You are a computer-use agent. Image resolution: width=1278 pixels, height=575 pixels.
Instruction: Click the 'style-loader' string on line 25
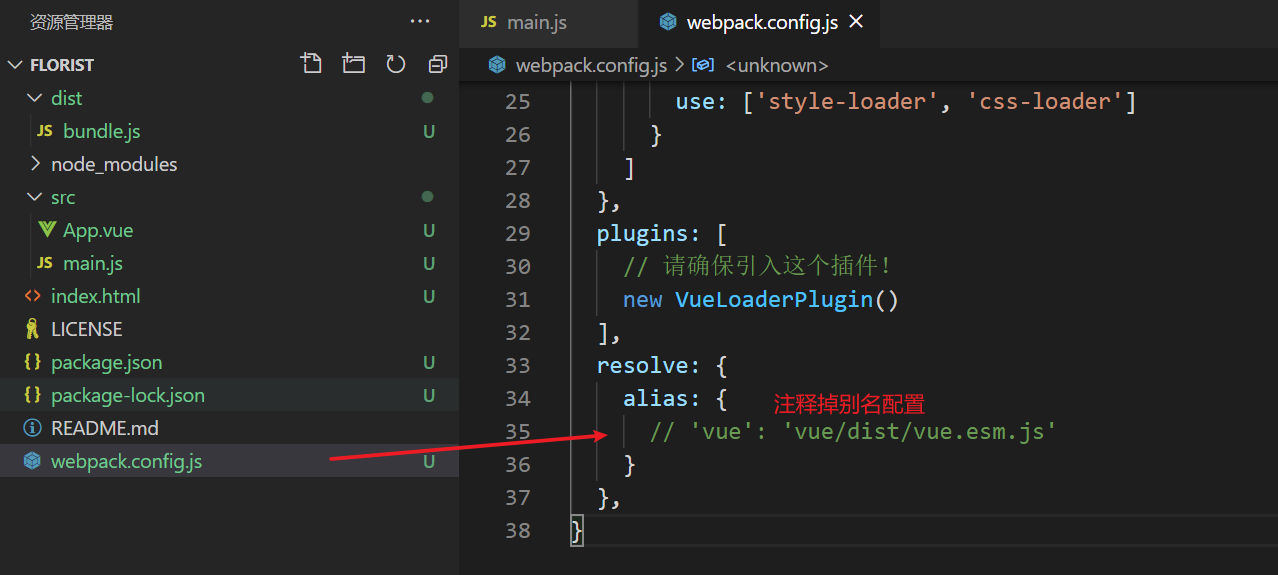coord(848,101)
